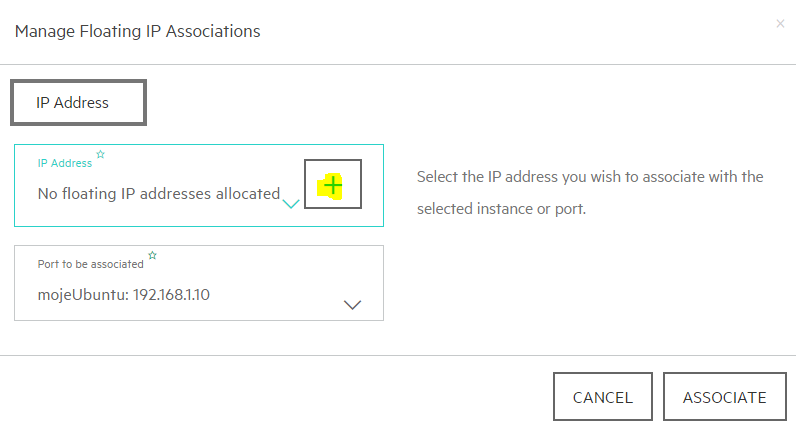Select the mojeUbuntu: 192.168.1.10 port value

123,295
